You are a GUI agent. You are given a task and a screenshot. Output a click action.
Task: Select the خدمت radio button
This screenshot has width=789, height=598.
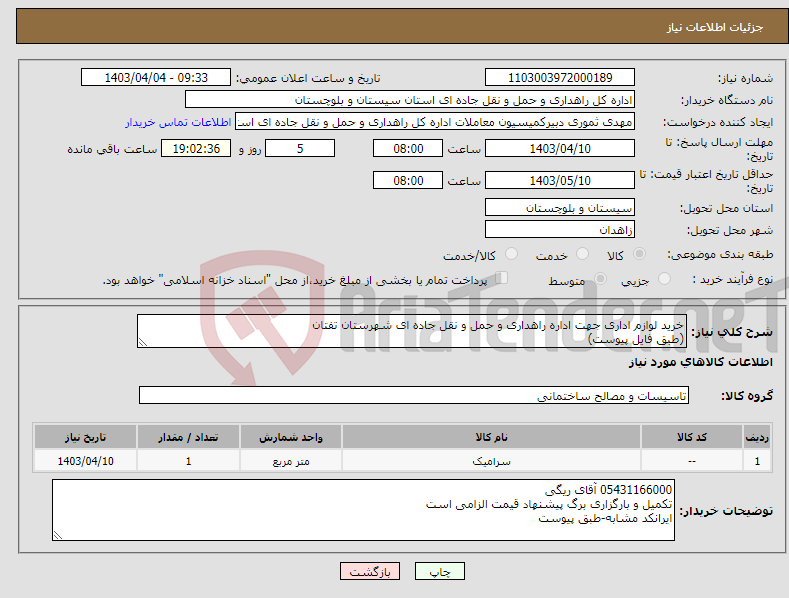coord(582,254)
